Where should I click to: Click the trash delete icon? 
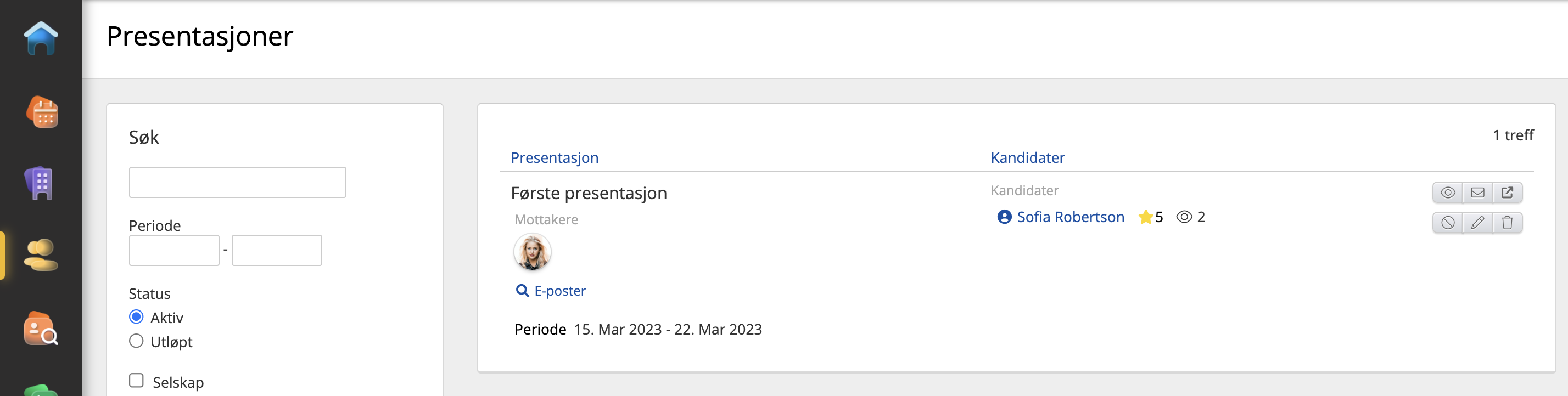coord(1507,223)
